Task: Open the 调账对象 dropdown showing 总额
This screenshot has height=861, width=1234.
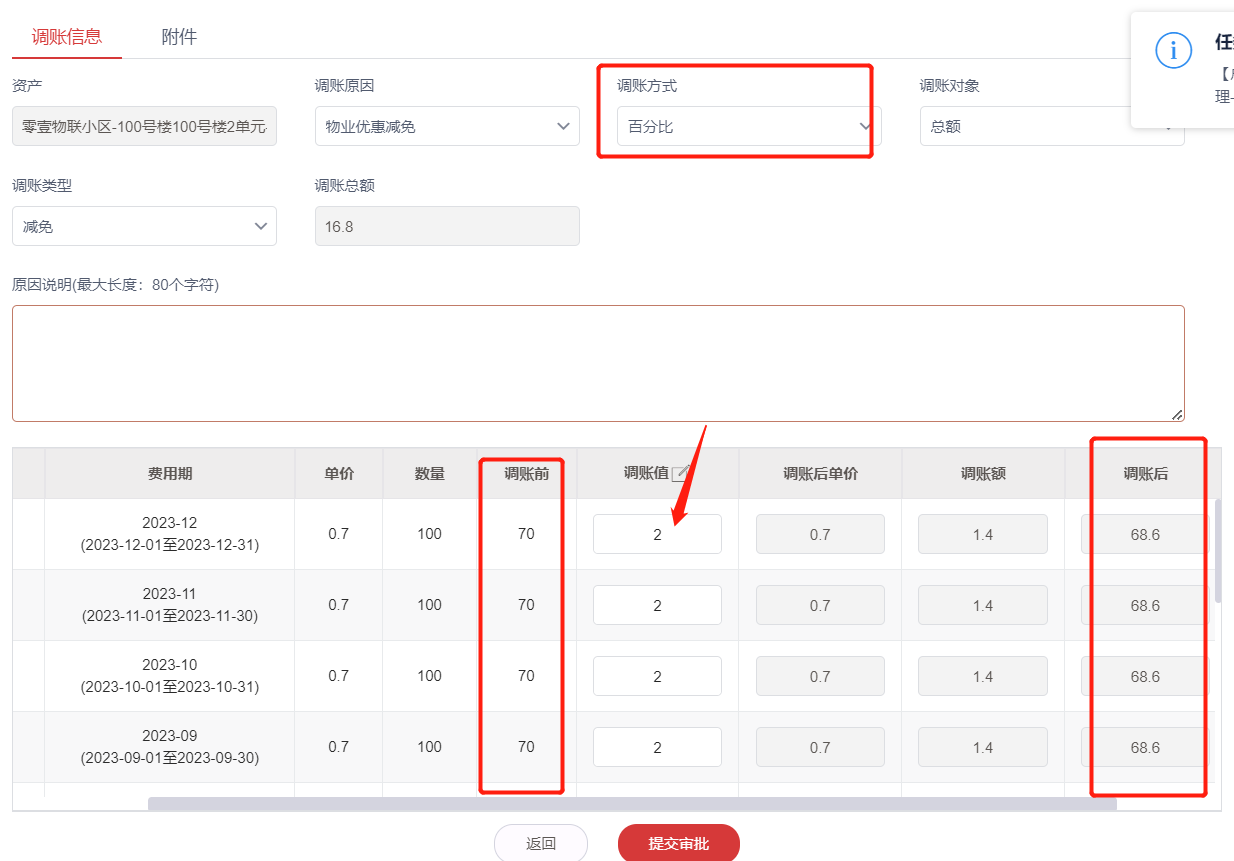Action: tap(1052, 126)
